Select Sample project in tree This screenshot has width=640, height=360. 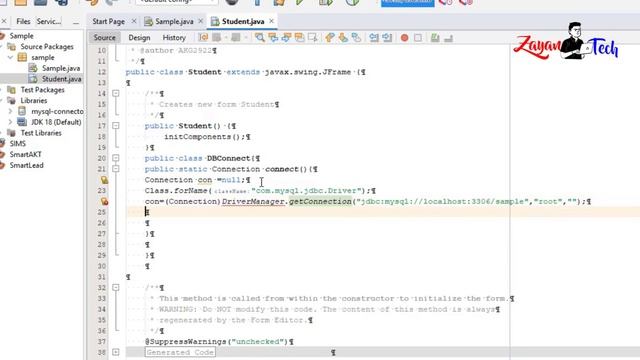21,36
